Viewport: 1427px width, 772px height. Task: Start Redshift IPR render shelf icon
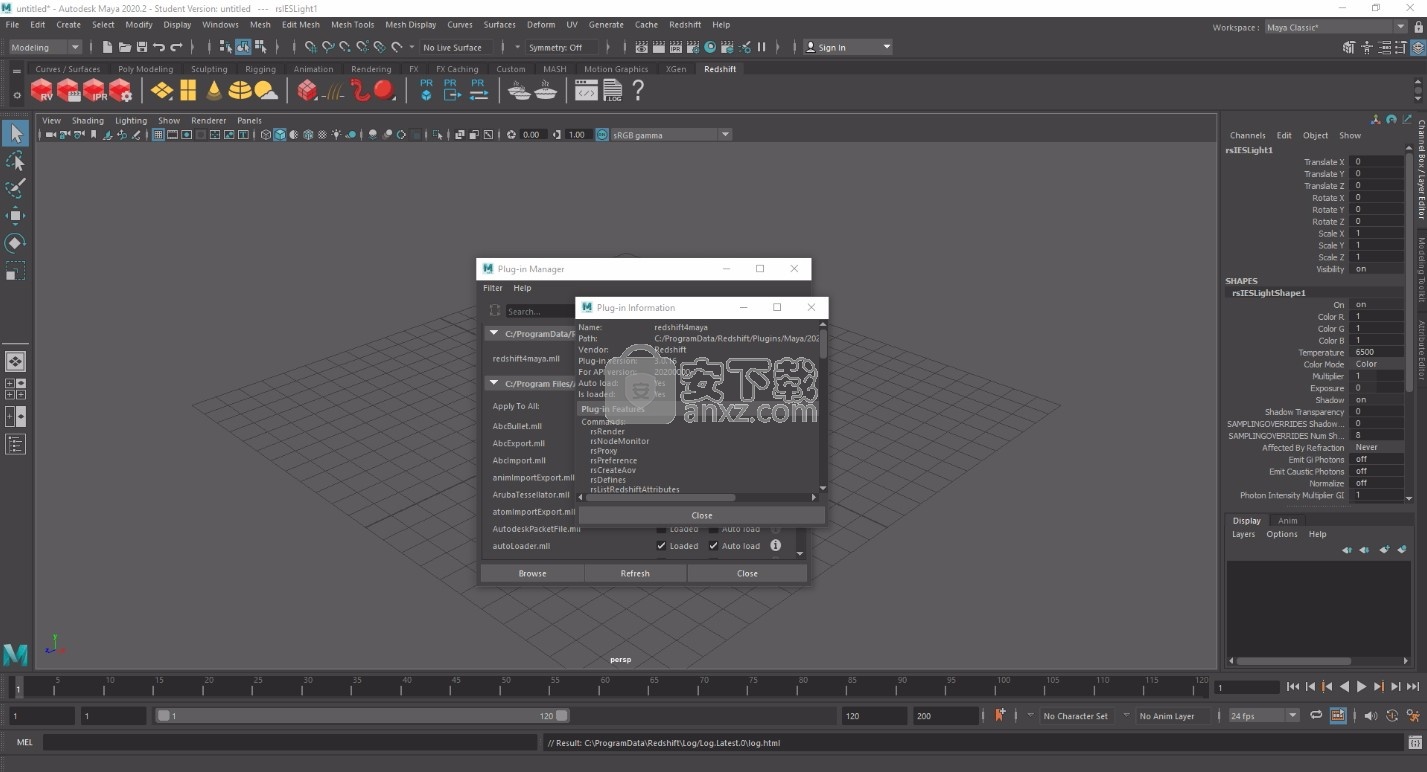pyautogui.click(x=94, y=91)
